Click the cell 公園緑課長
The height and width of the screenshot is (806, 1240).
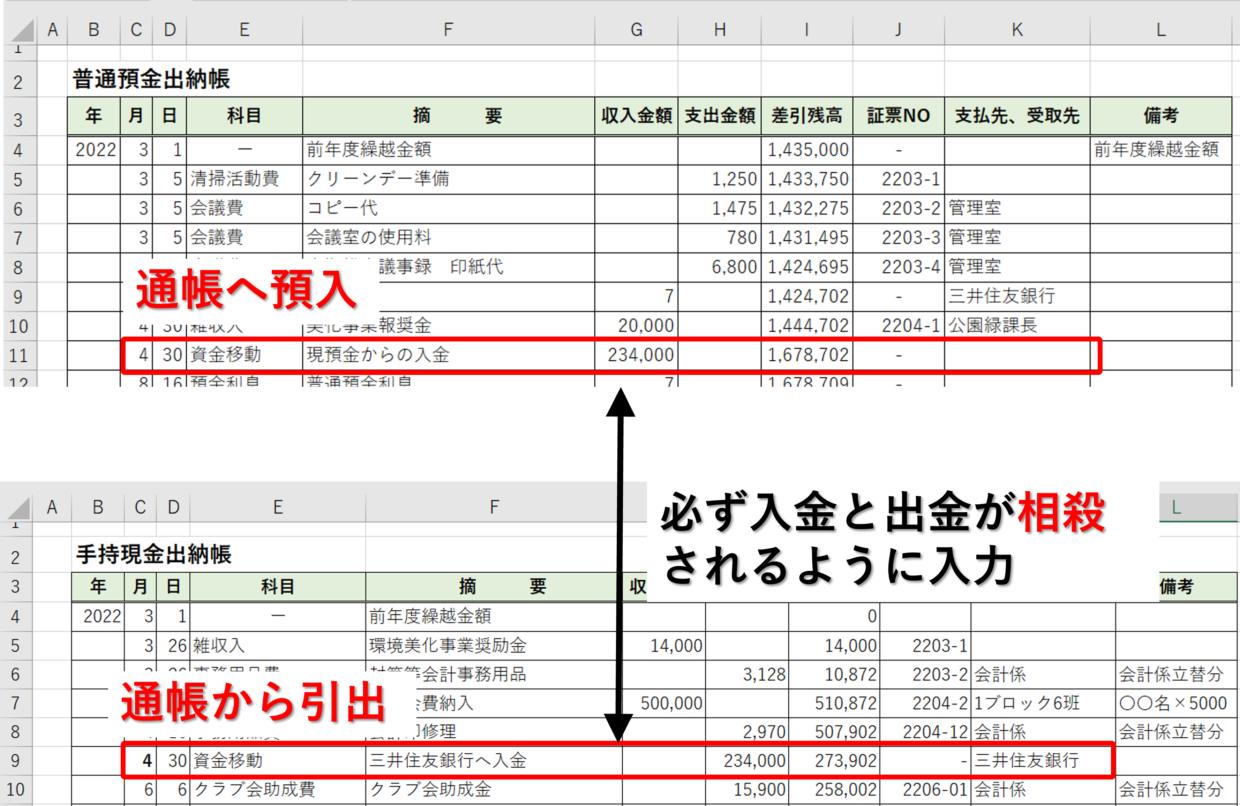(x=1017, y=325)
